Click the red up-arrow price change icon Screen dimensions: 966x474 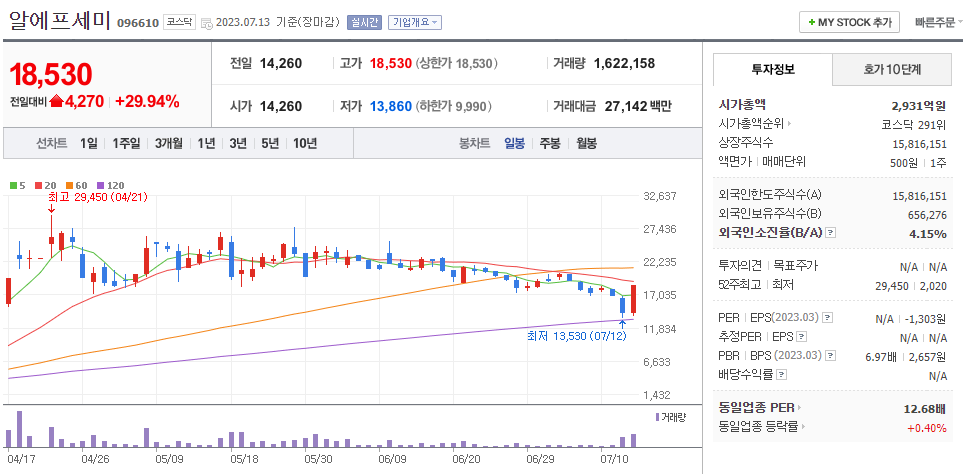pos(57,101)
